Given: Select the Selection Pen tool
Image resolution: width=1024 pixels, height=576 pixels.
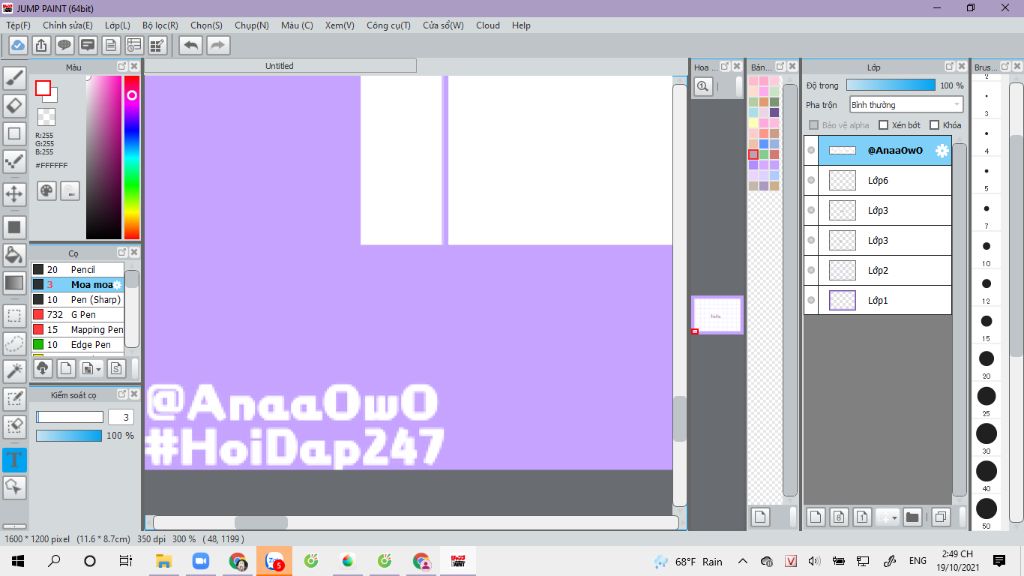Looking at the screenshot, I should coord(14,398).
